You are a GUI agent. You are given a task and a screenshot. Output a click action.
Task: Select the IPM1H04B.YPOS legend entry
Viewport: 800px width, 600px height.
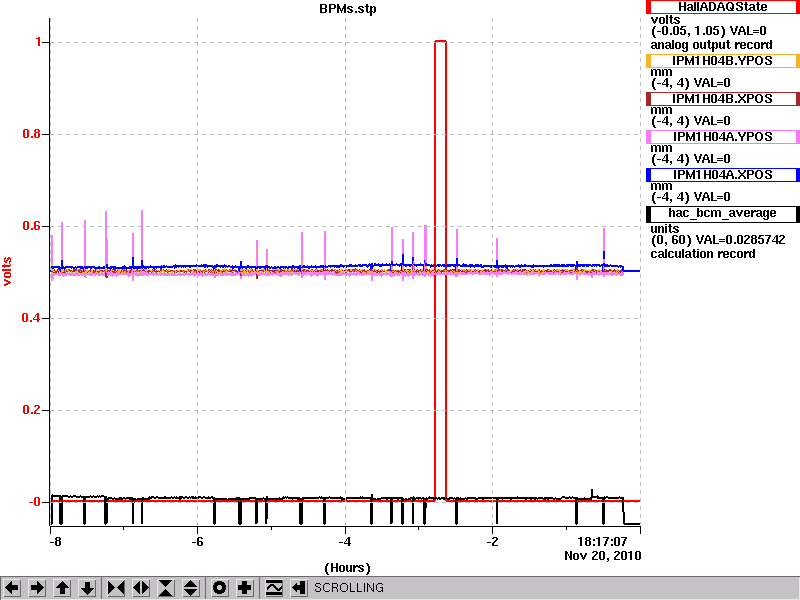click(x=722, y=61)
